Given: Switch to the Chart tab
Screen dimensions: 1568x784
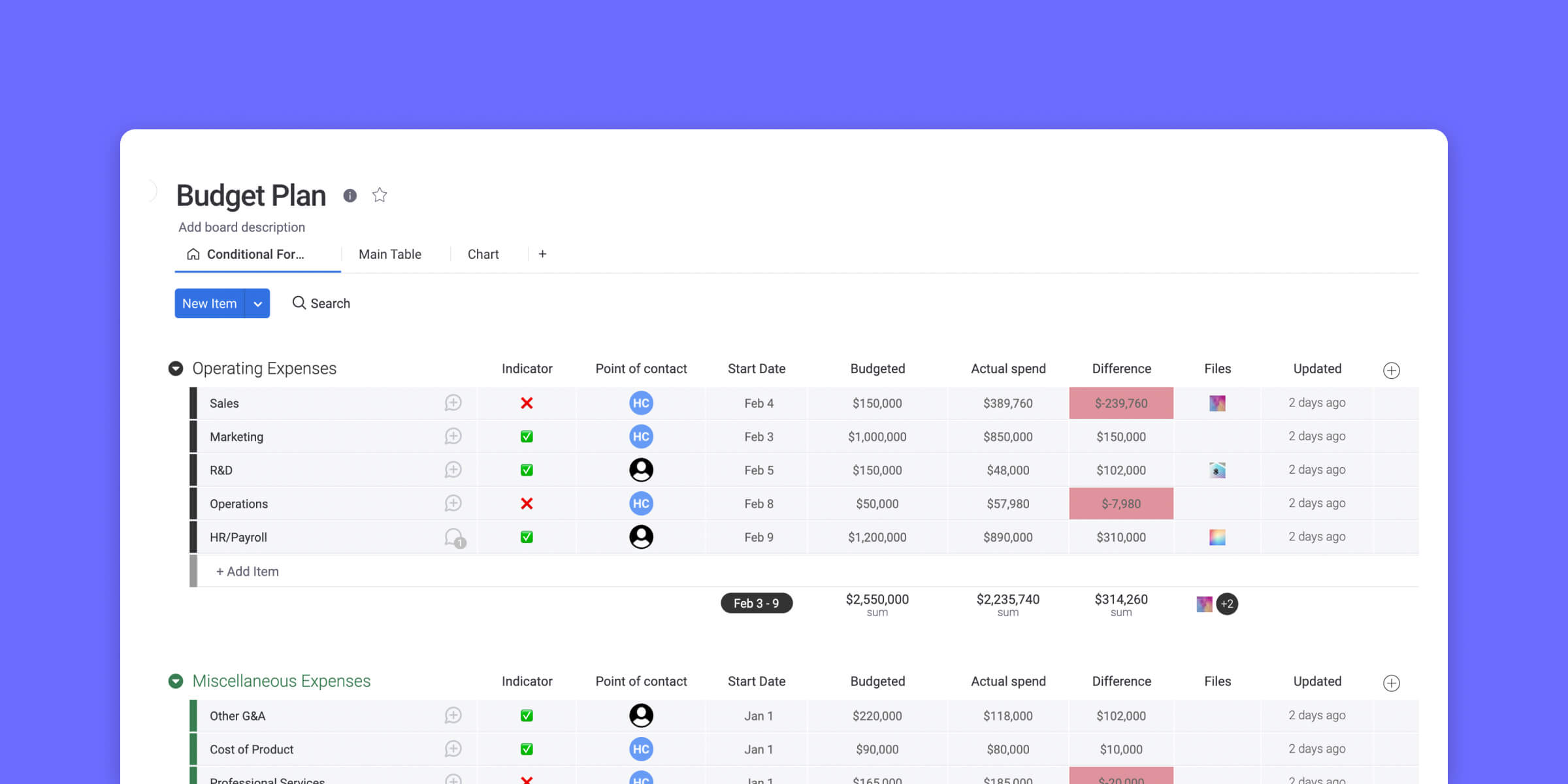Looking at the screenshot, I should click(x=483, y=253).
